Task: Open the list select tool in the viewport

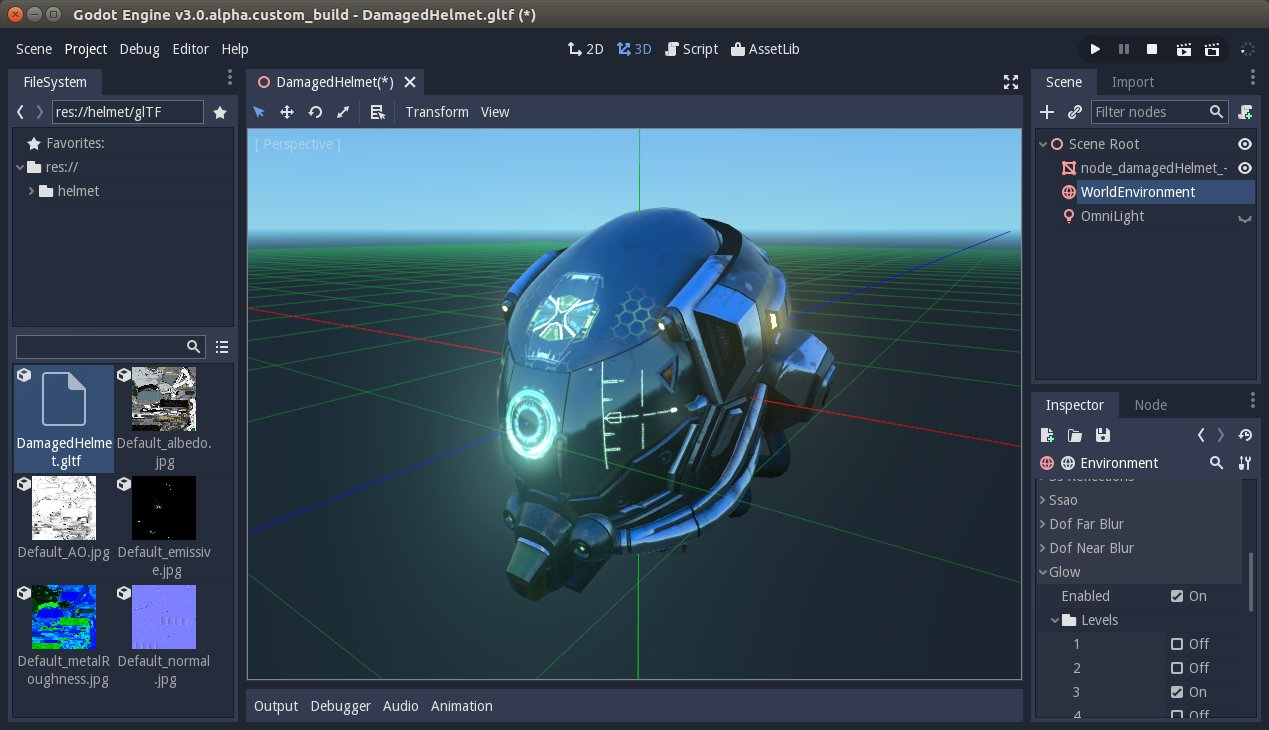Action: 379,112
